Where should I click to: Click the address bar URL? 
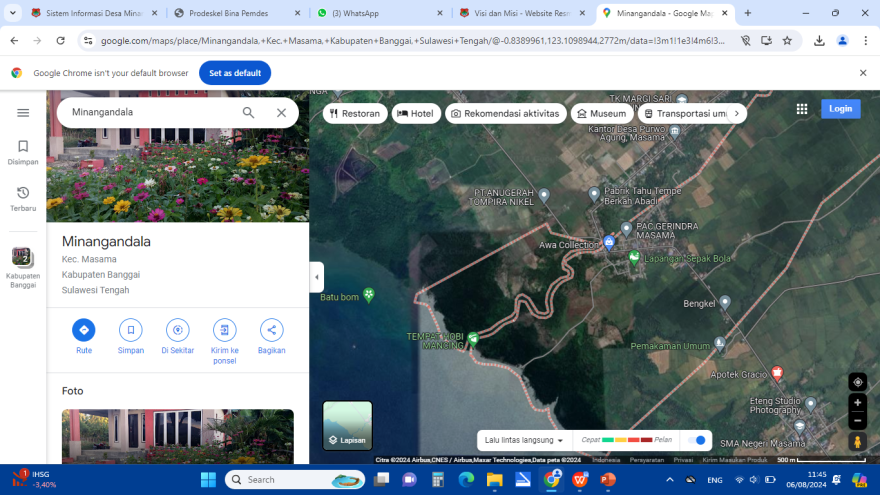tap(412, 40)
